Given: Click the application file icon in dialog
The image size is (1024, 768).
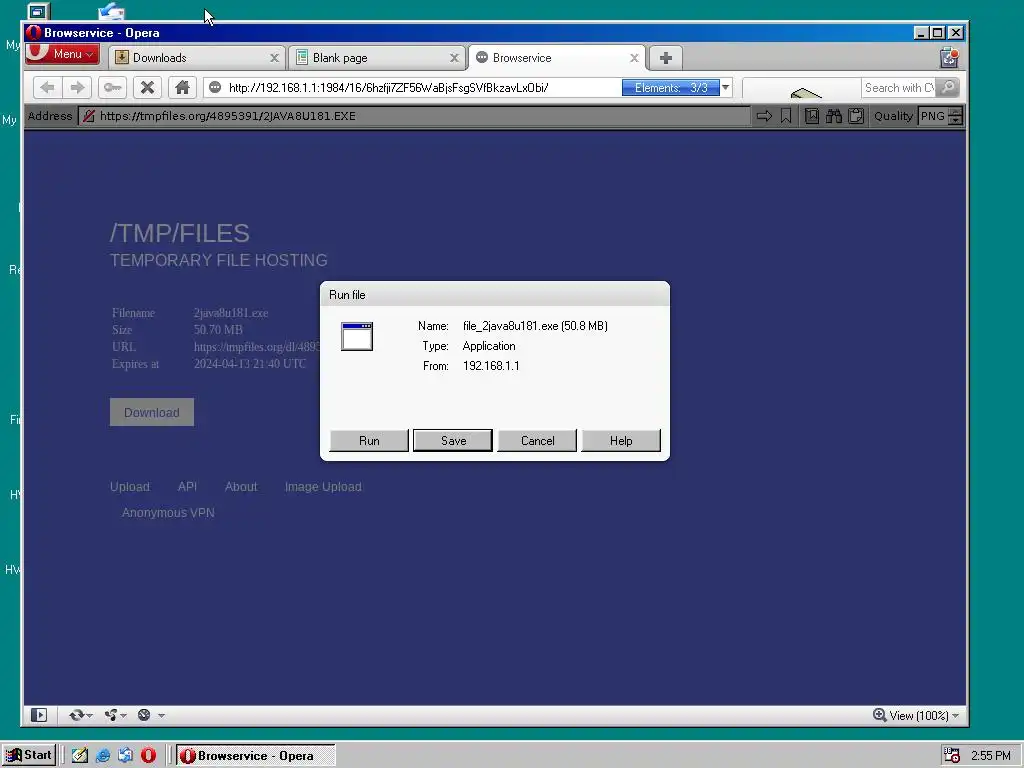Looking at the screenshot, I should (x=357, y=336).
